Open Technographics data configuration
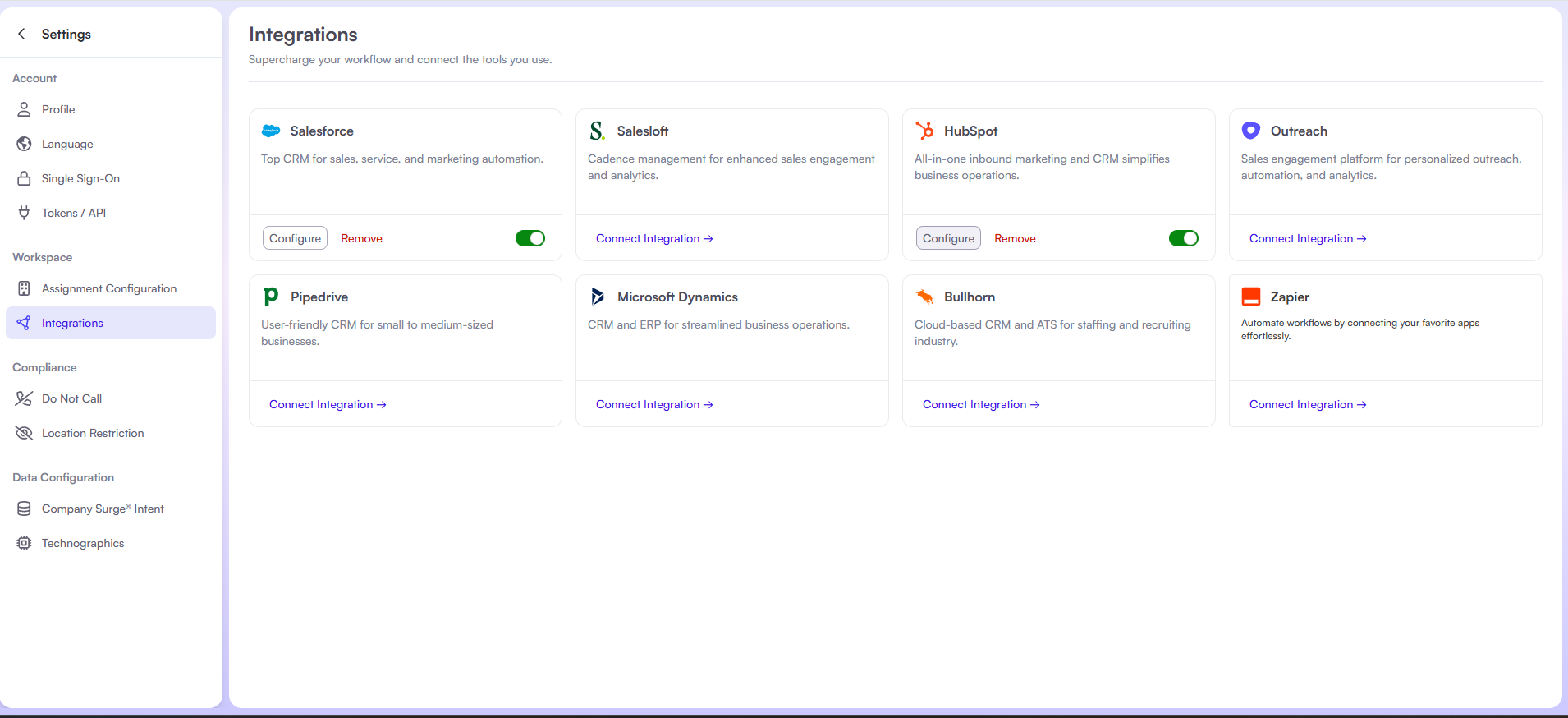 pos(83,543)
